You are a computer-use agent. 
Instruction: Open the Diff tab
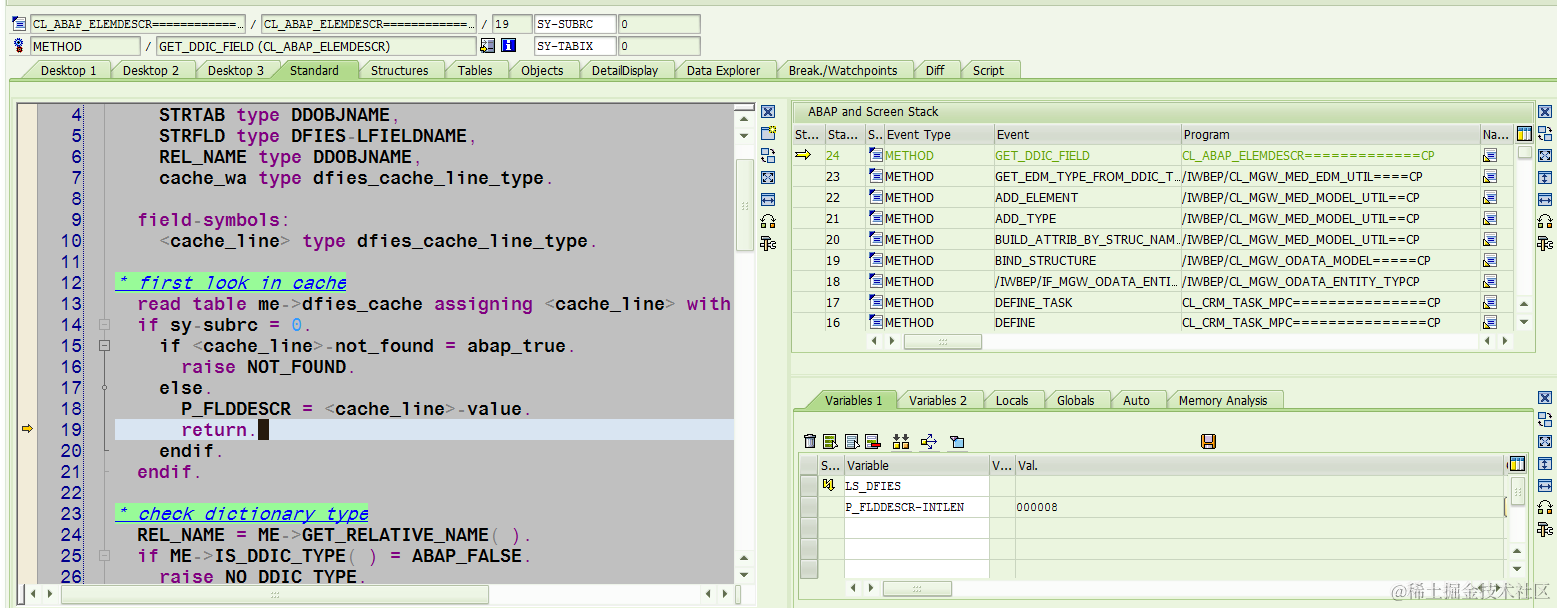[935, 70]
